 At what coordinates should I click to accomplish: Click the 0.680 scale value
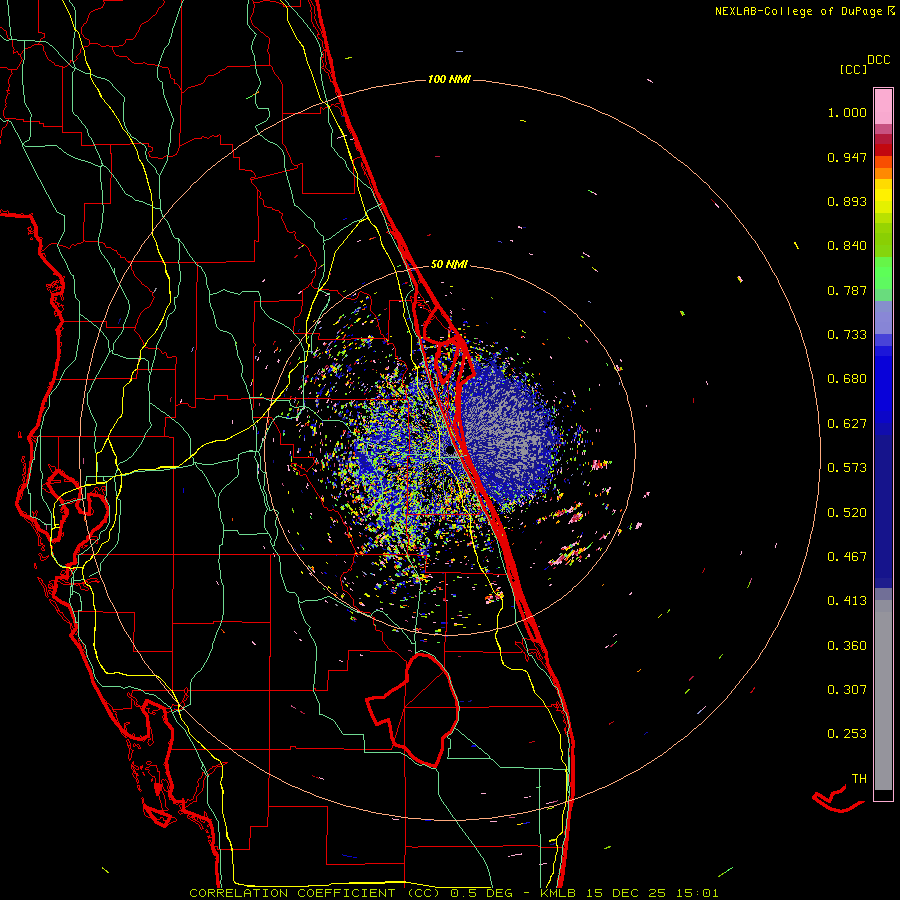tap(847, 379)
